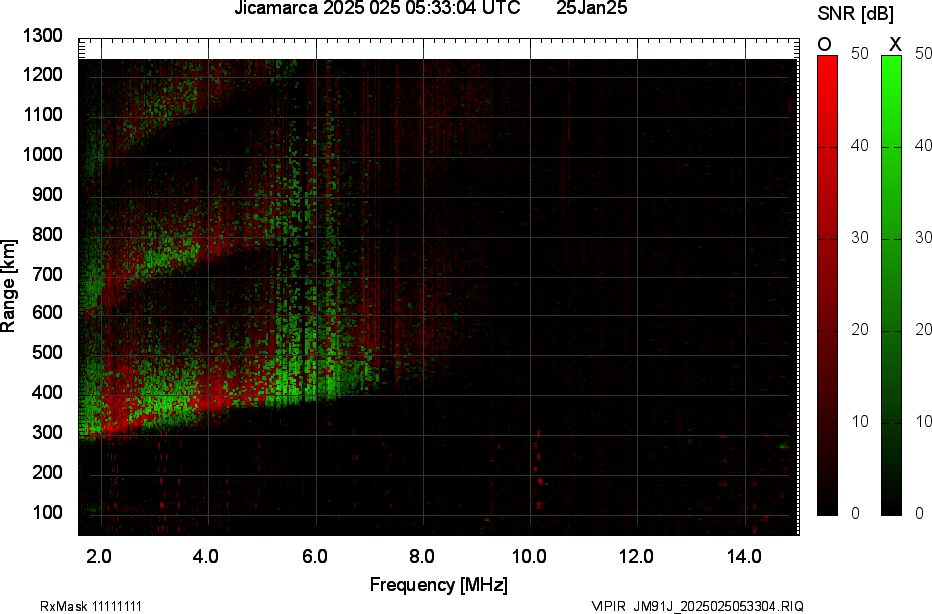Viewport: 932px width, 614px height.
Task: Click the 500 tick label on the range axis
Action: pyautogui.click(x=47, y=352)
